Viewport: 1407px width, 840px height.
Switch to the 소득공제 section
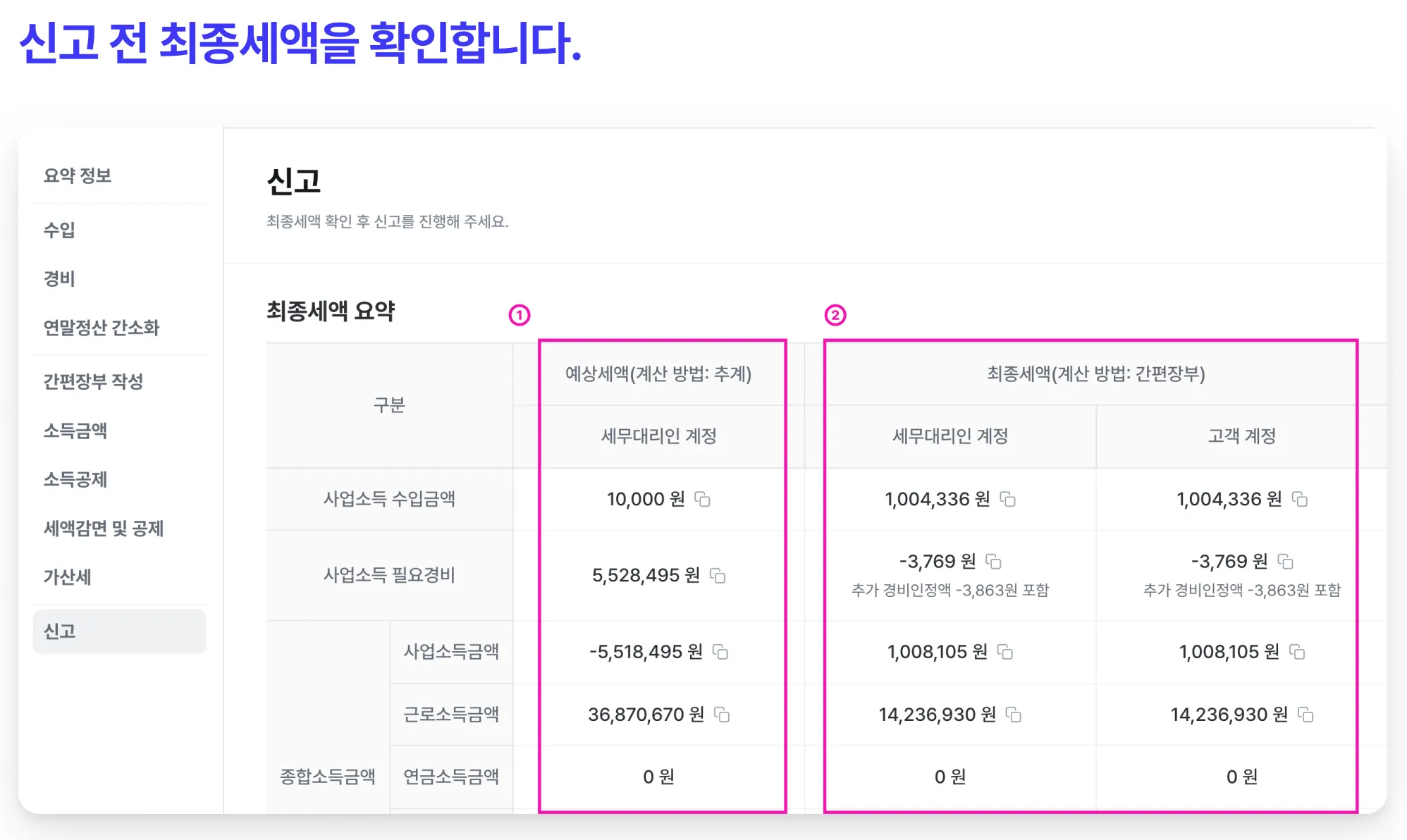coord(75,479)
